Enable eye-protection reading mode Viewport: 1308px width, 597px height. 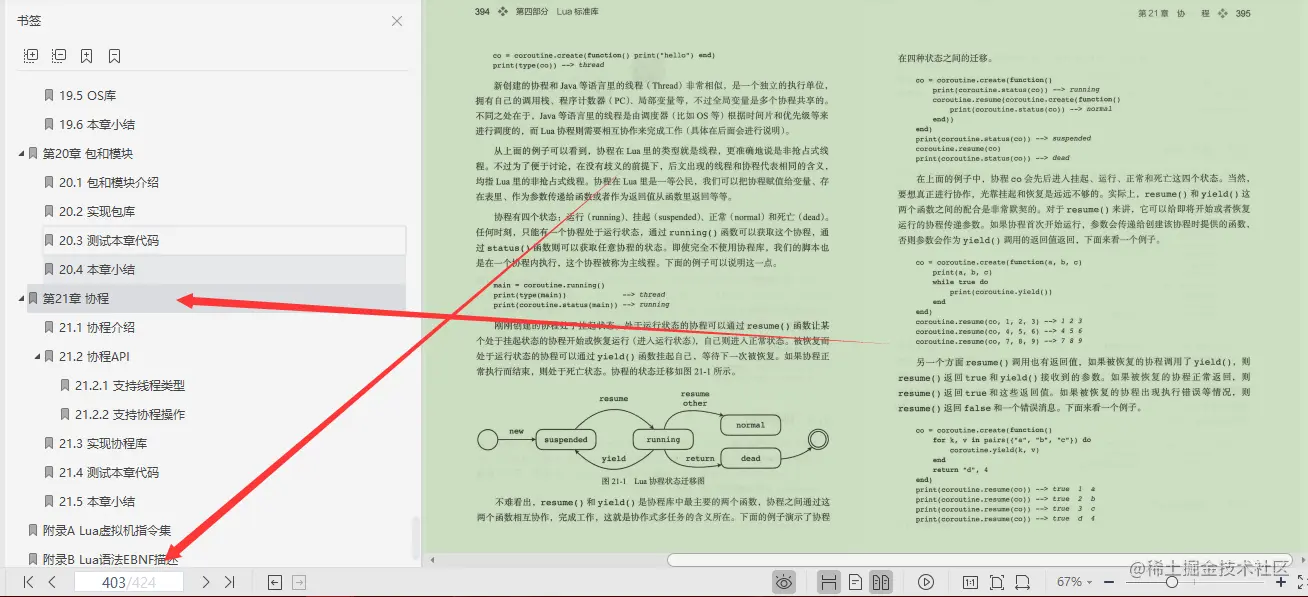[784, 581]
